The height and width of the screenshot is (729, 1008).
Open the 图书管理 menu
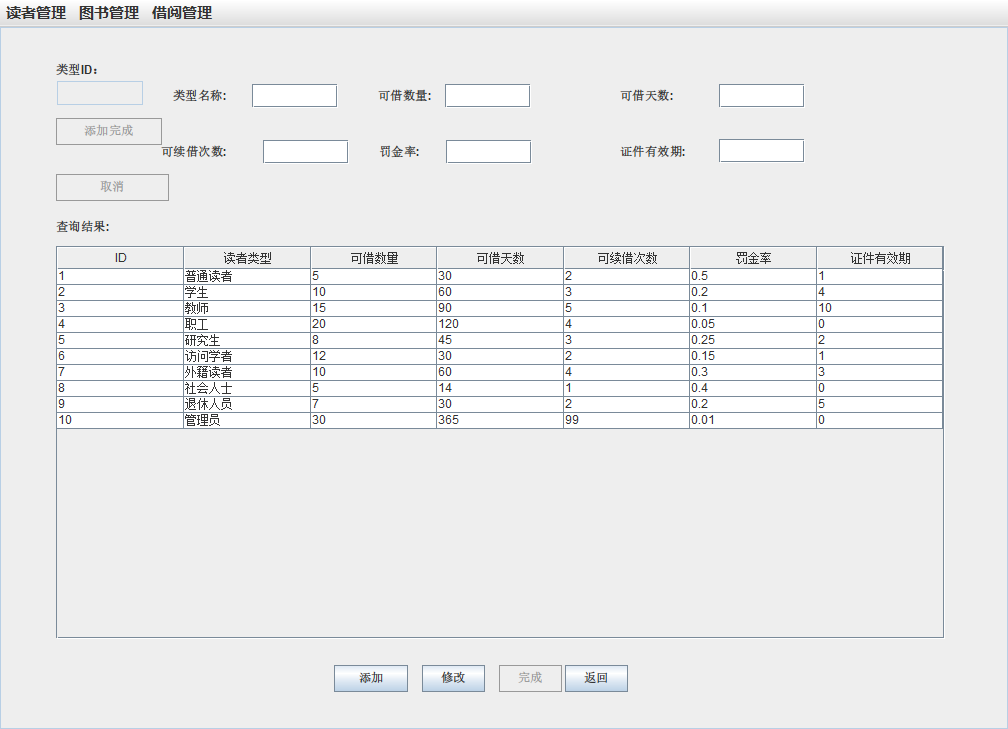point(109,13)
